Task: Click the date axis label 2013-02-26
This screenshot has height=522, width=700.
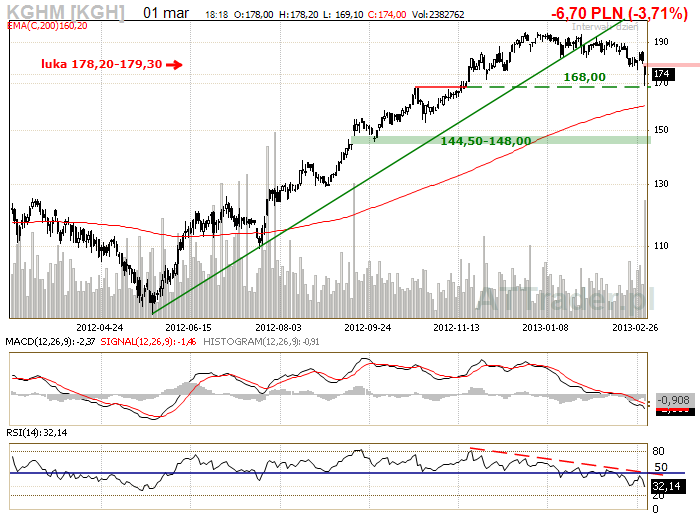Action: pyautogui.click(x=635, y=328)
